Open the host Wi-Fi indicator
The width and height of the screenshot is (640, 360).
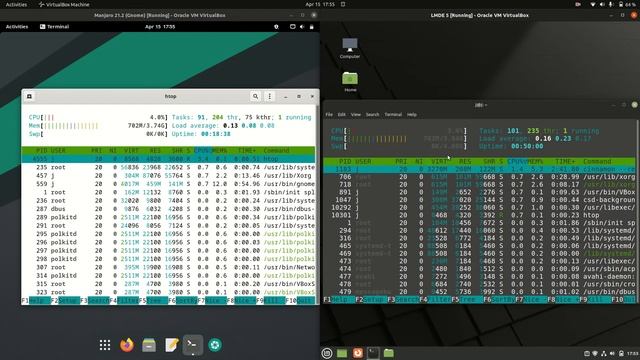coord(593,4)
